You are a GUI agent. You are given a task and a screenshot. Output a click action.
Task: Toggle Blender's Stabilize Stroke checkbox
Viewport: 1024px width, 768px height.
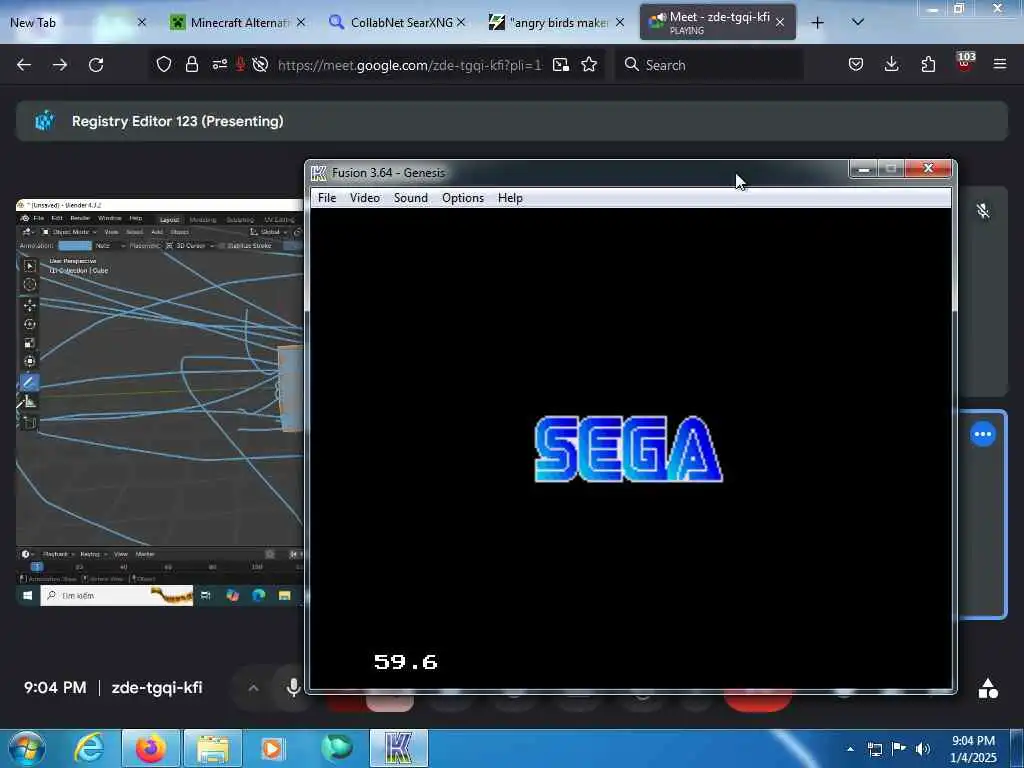pyautogui.click(x=222, y=246)
